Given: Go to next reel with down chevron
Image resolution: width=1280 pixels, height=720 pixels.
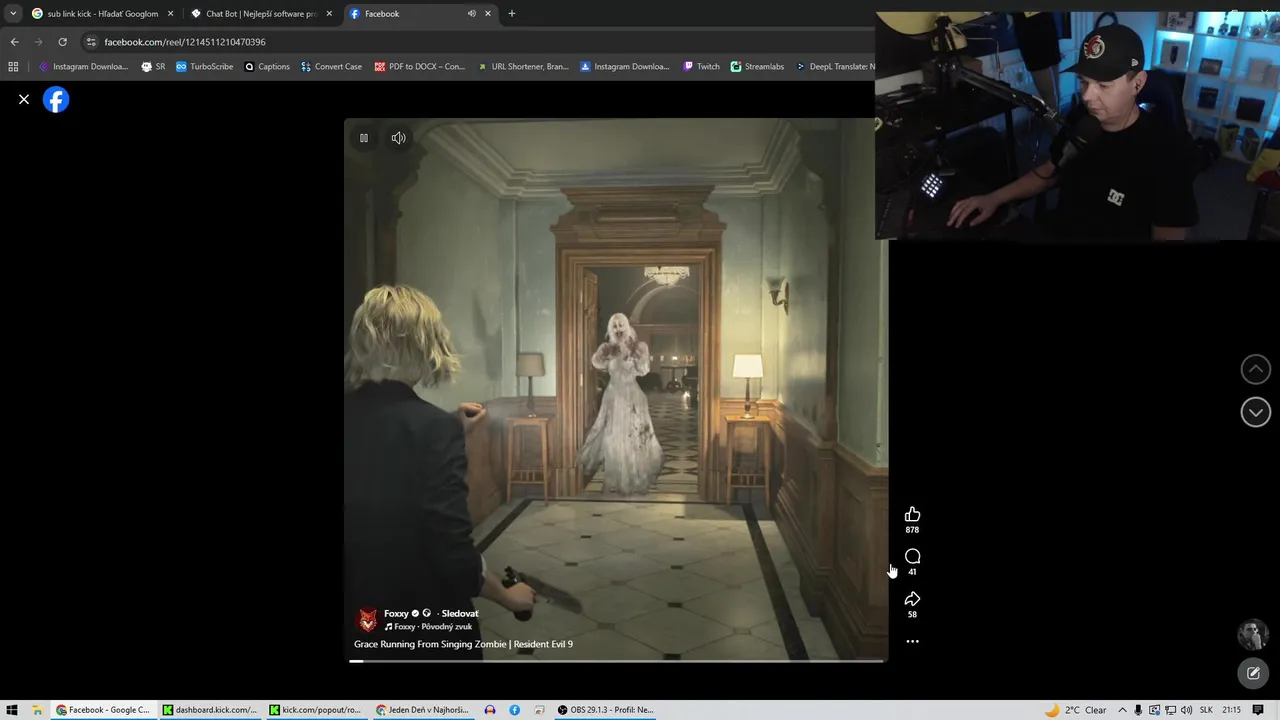Looking at the screenshot, I should pos(1255,412).
